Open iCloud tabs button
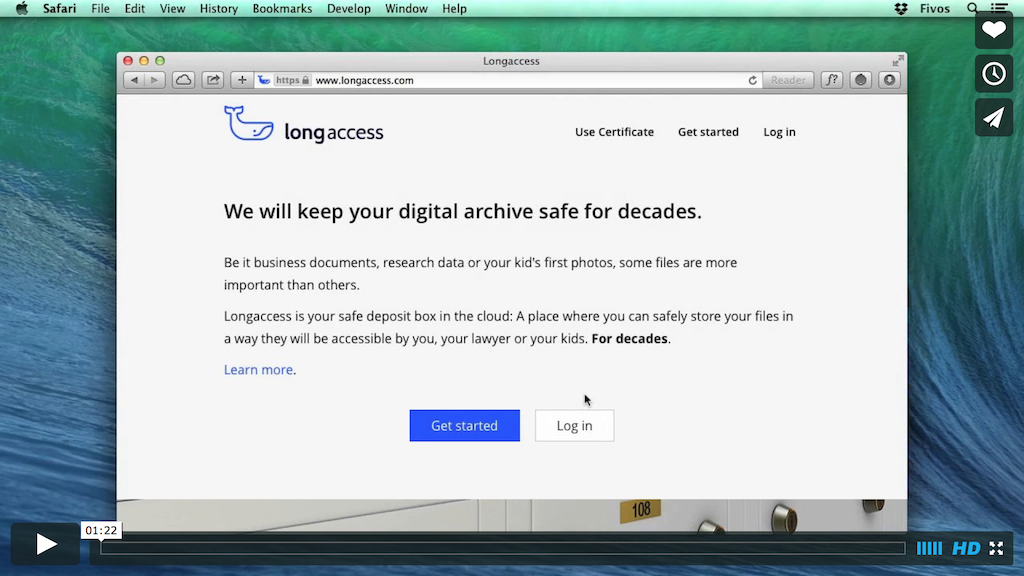The width and height of the screenshot is (1024, 576). pyautogui.click(x=184, y=80)
